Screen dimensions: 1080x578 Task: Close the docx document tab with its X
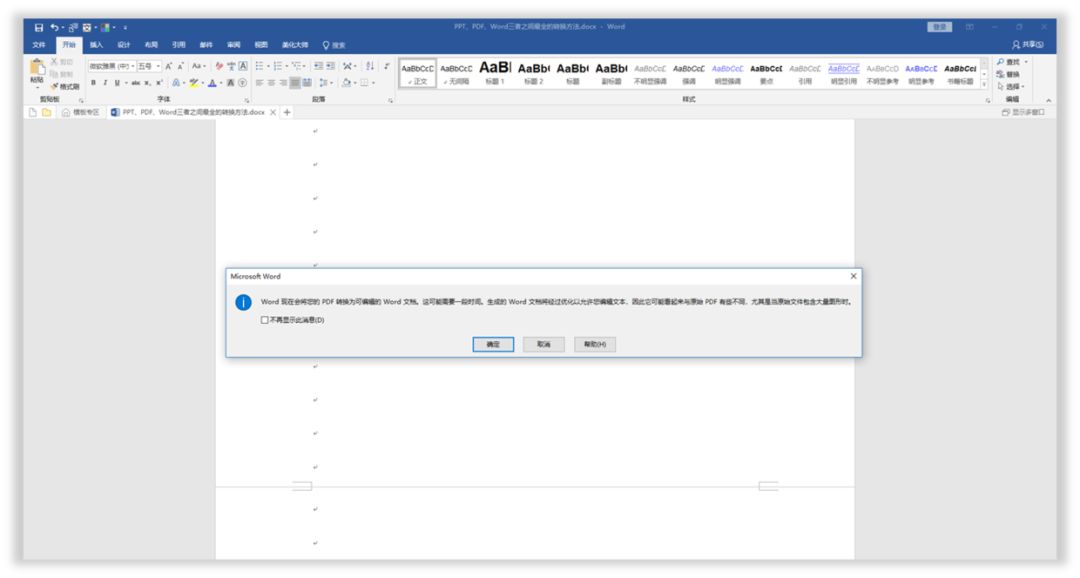(x=273, y=112)
